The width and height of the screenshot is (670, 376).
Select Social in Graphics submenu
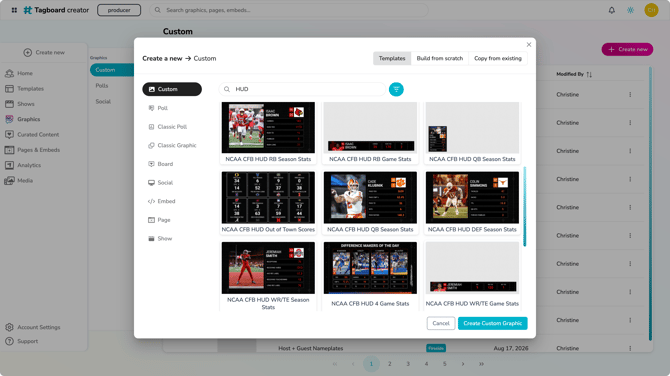pos(103,101)
